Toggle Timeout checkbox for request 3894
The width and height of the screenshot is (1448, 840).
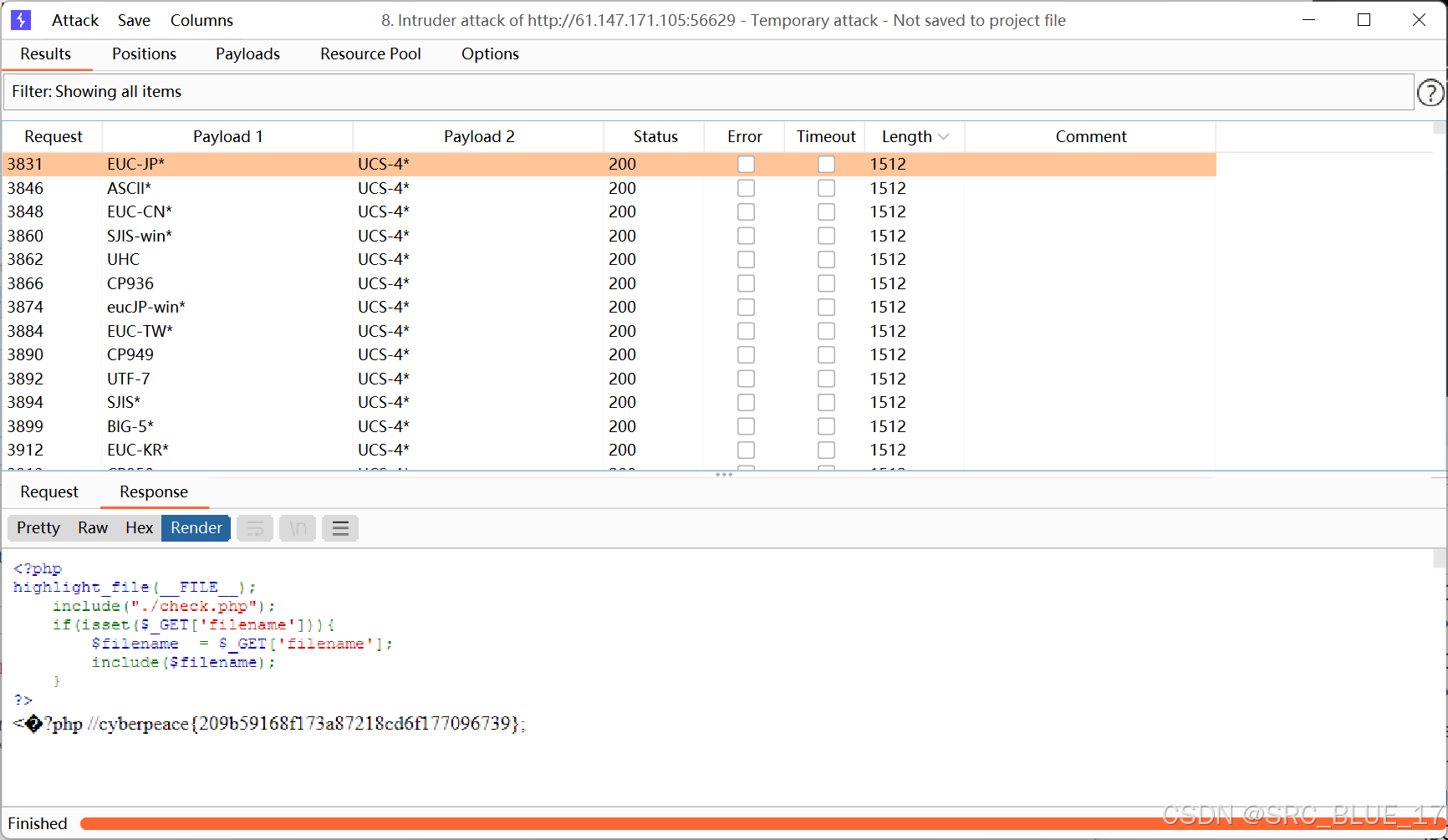click(826, 403)
